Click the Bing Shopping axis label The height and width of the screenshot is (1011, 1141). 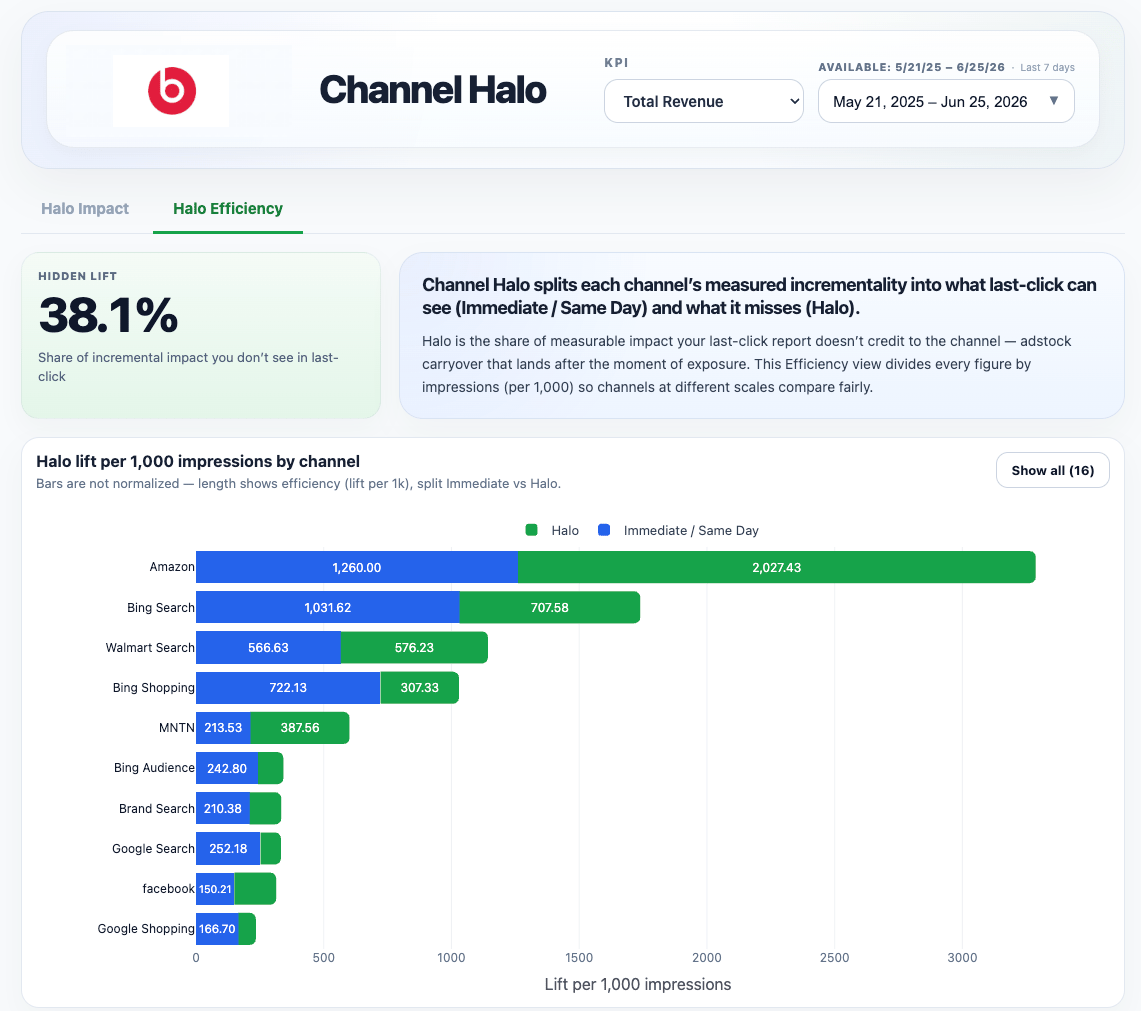[154, 687]
